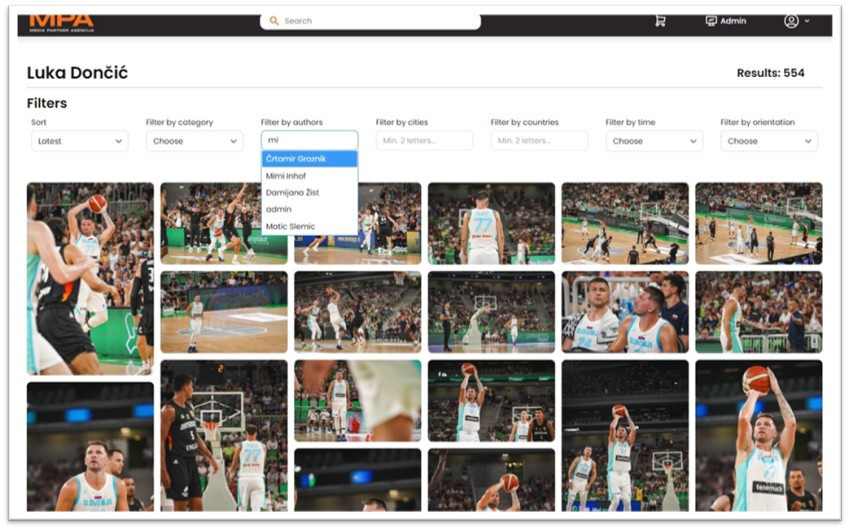Focus the top Search field
Viewport: 849px width, 530px height.
(x=370, y=21)
